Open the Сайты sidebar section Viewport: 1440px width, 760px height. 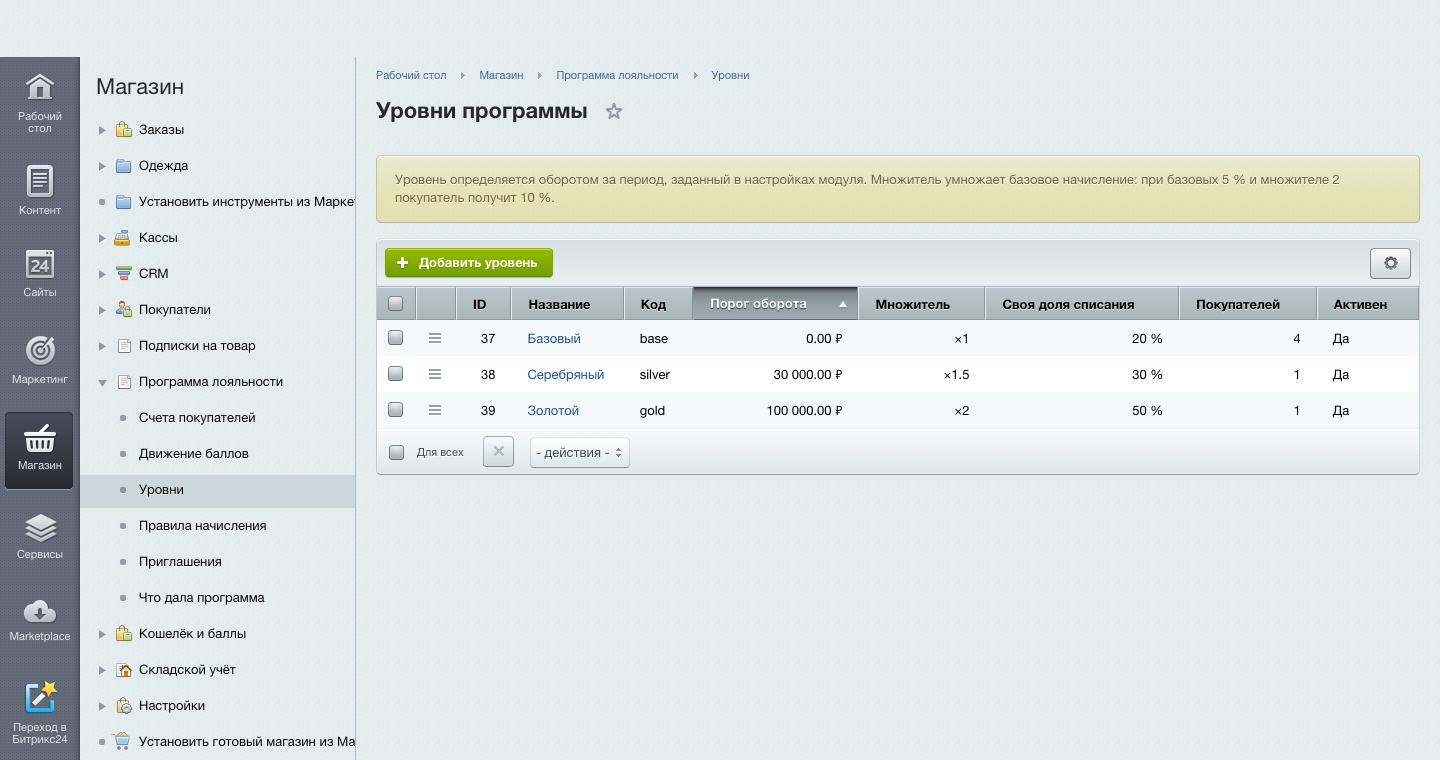tap(39, 272)
